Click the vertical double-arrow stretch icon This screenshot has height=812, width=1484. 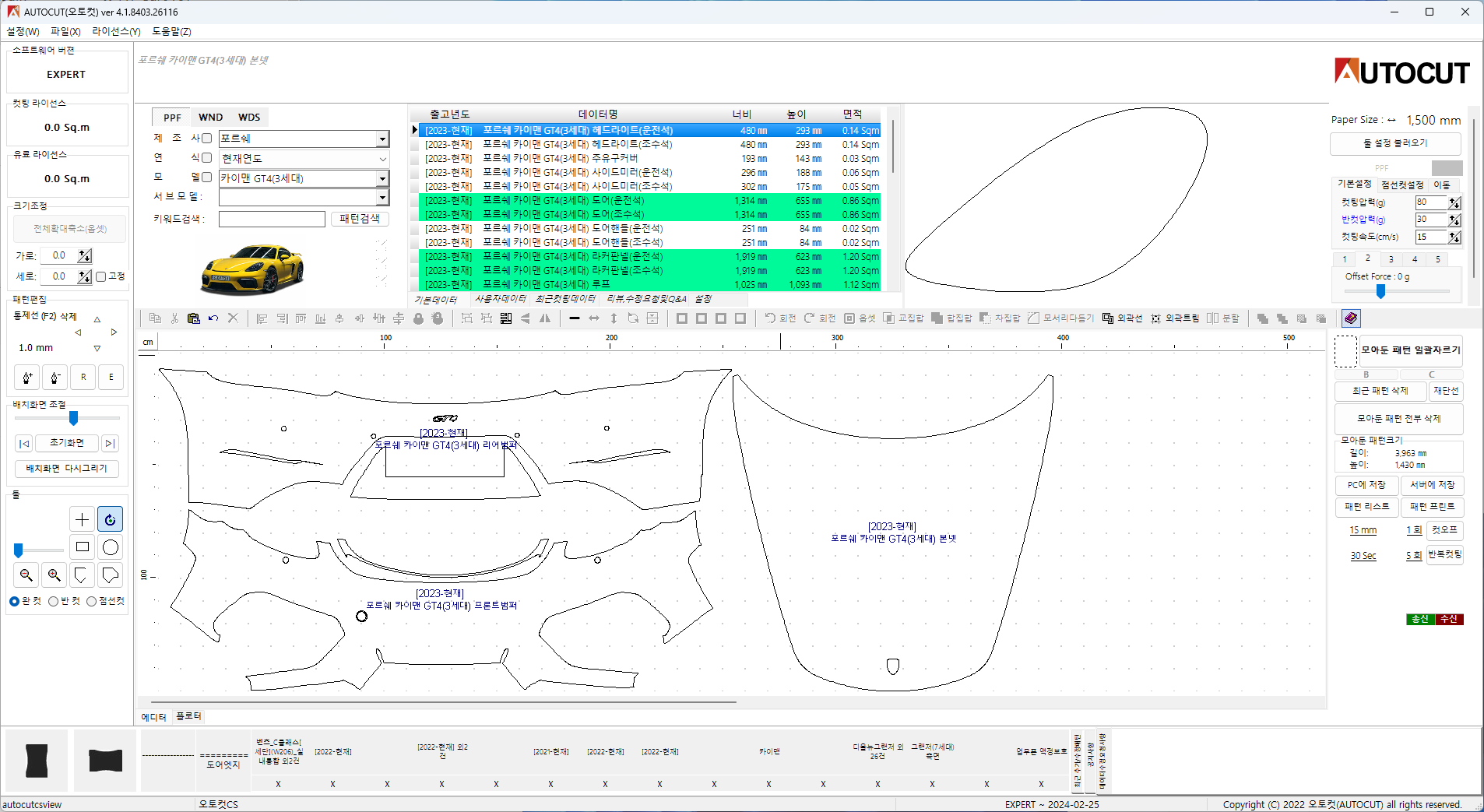point(614,318)
